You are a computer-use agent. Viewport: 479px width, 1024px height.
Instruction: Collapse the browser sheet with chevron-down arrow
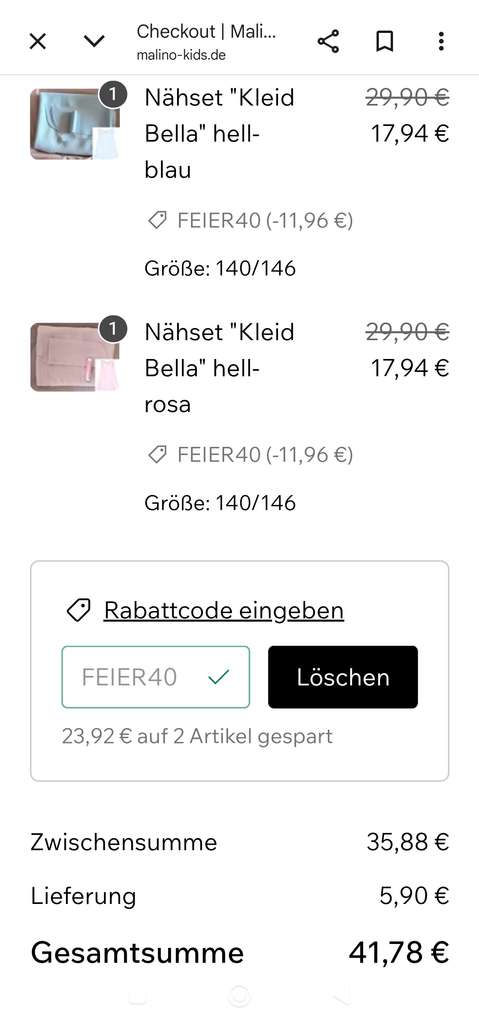(x=94, y=41)
